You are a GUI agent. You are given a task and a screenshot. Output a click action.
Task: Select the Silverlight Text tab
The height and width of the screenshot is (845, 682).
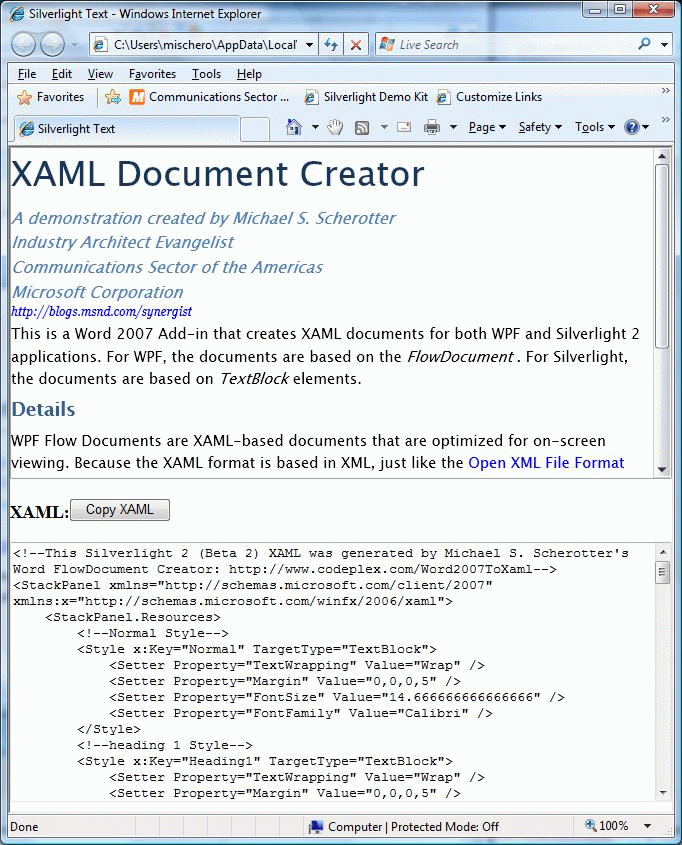(x=127, y=129)
